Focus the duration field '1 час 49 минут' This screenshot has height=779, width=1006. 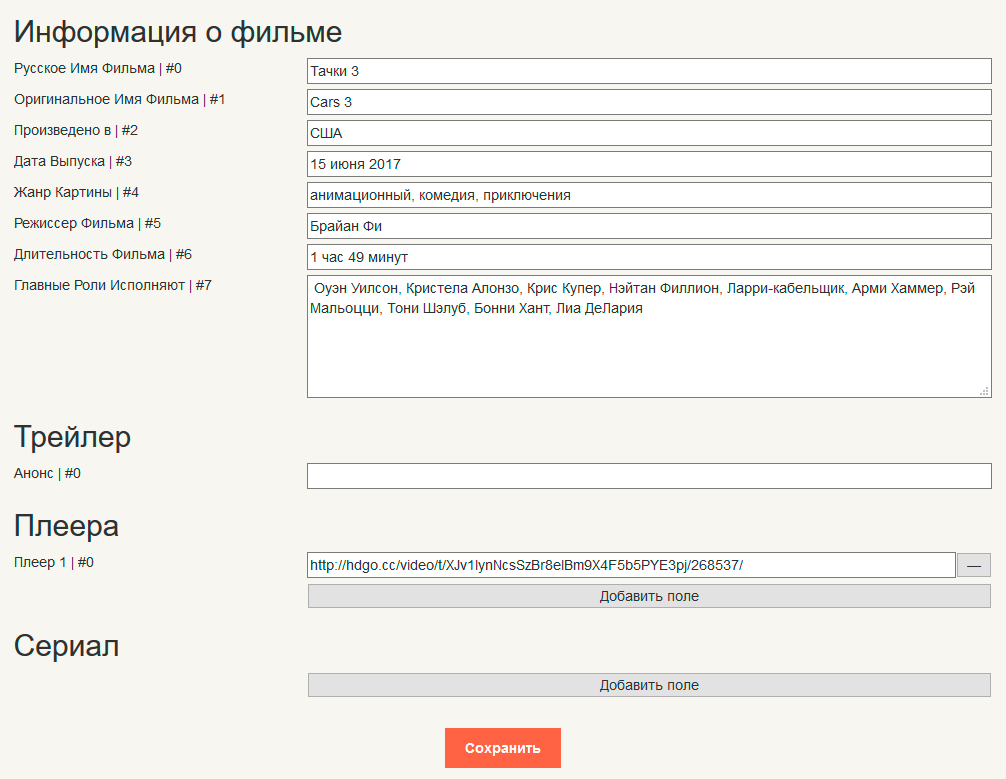tap(649, 257)
